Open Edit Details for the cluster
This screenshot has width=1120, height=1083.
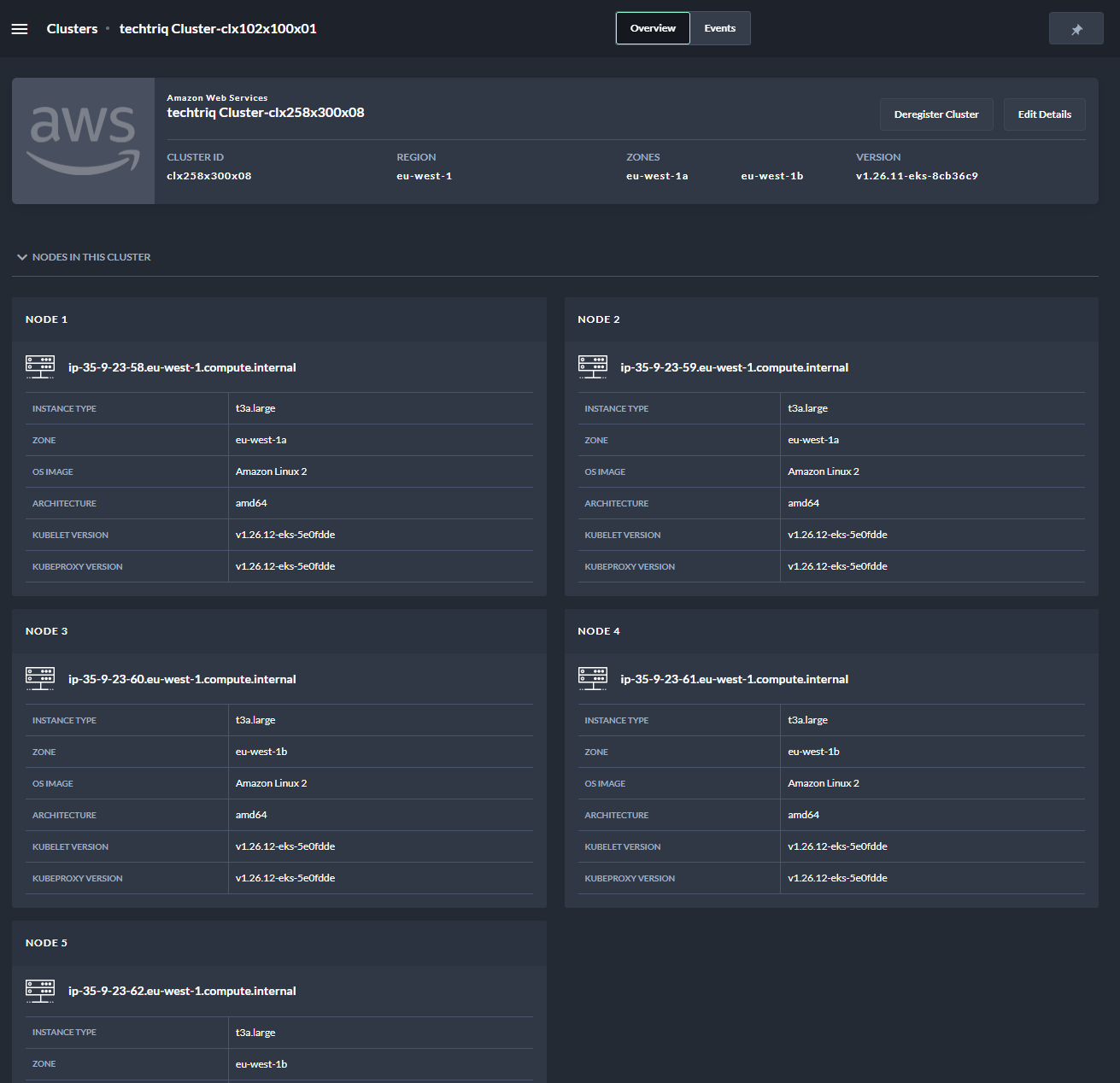pyautogui.click(x=1044, y=114)
